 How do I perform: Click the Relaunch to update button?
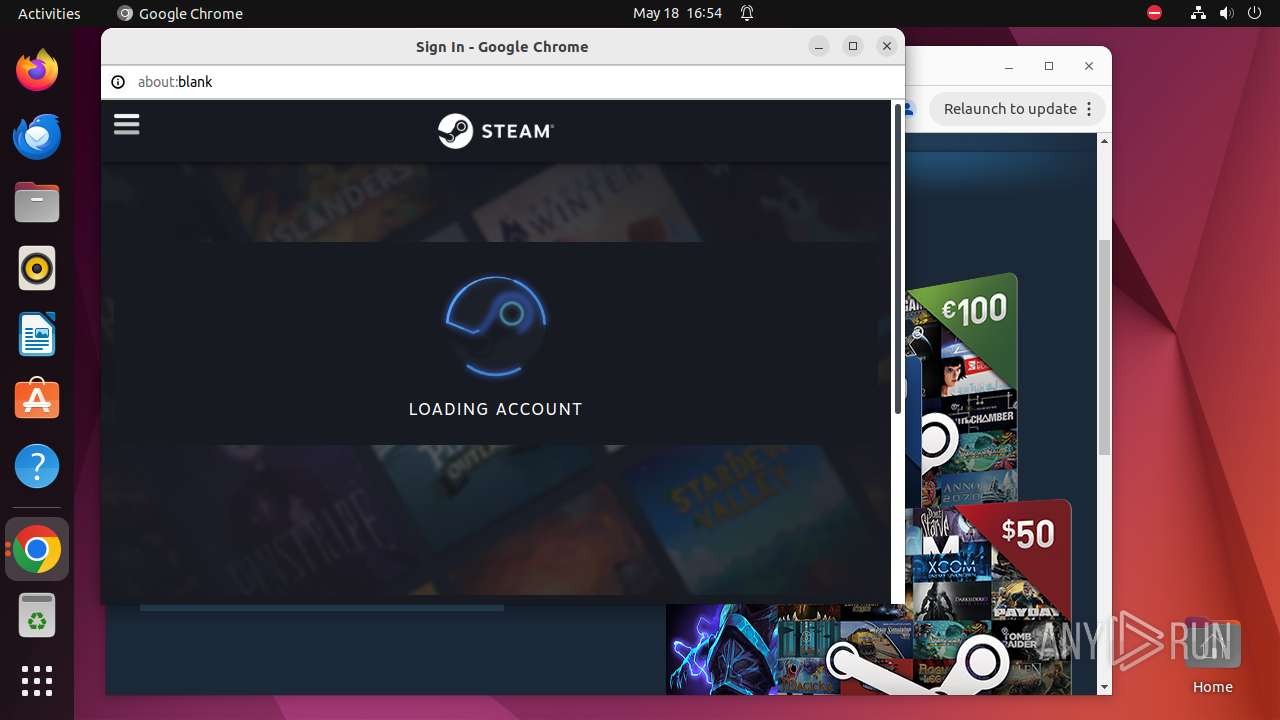coord(1010,109)
